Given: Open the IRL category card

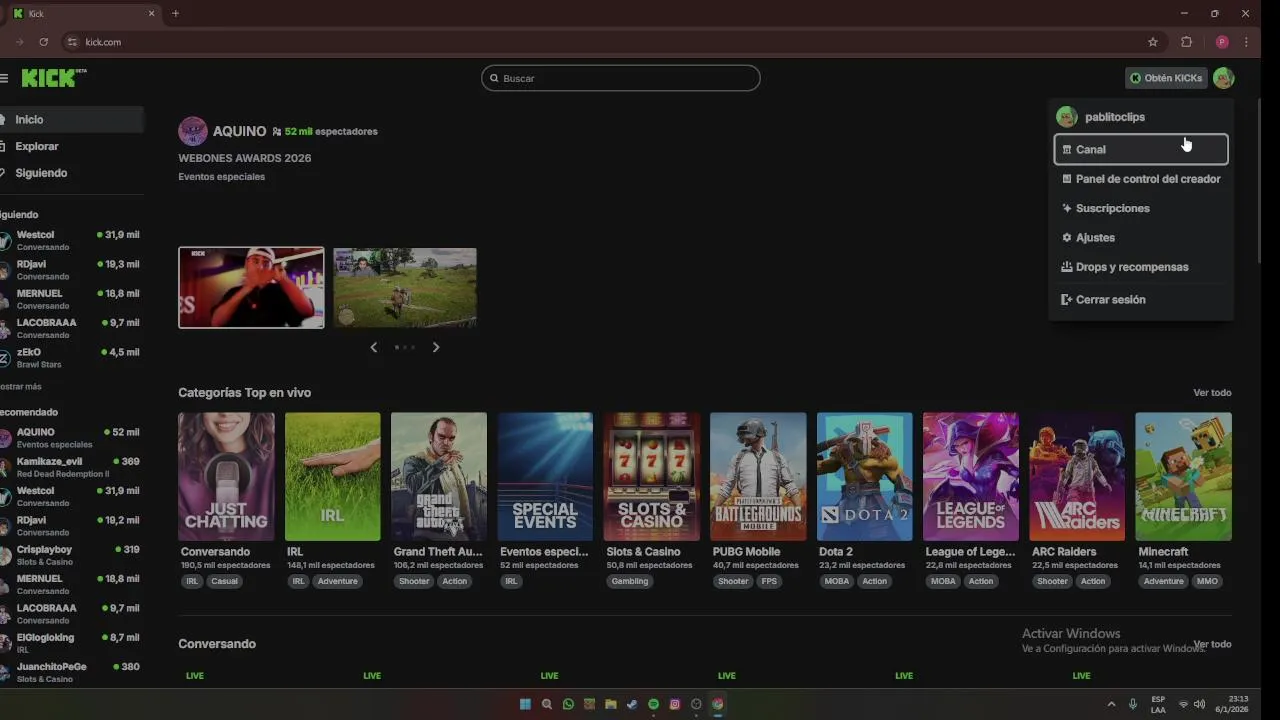Looking at the screenshot, I should pyautogui.click(x=332, y=477).
